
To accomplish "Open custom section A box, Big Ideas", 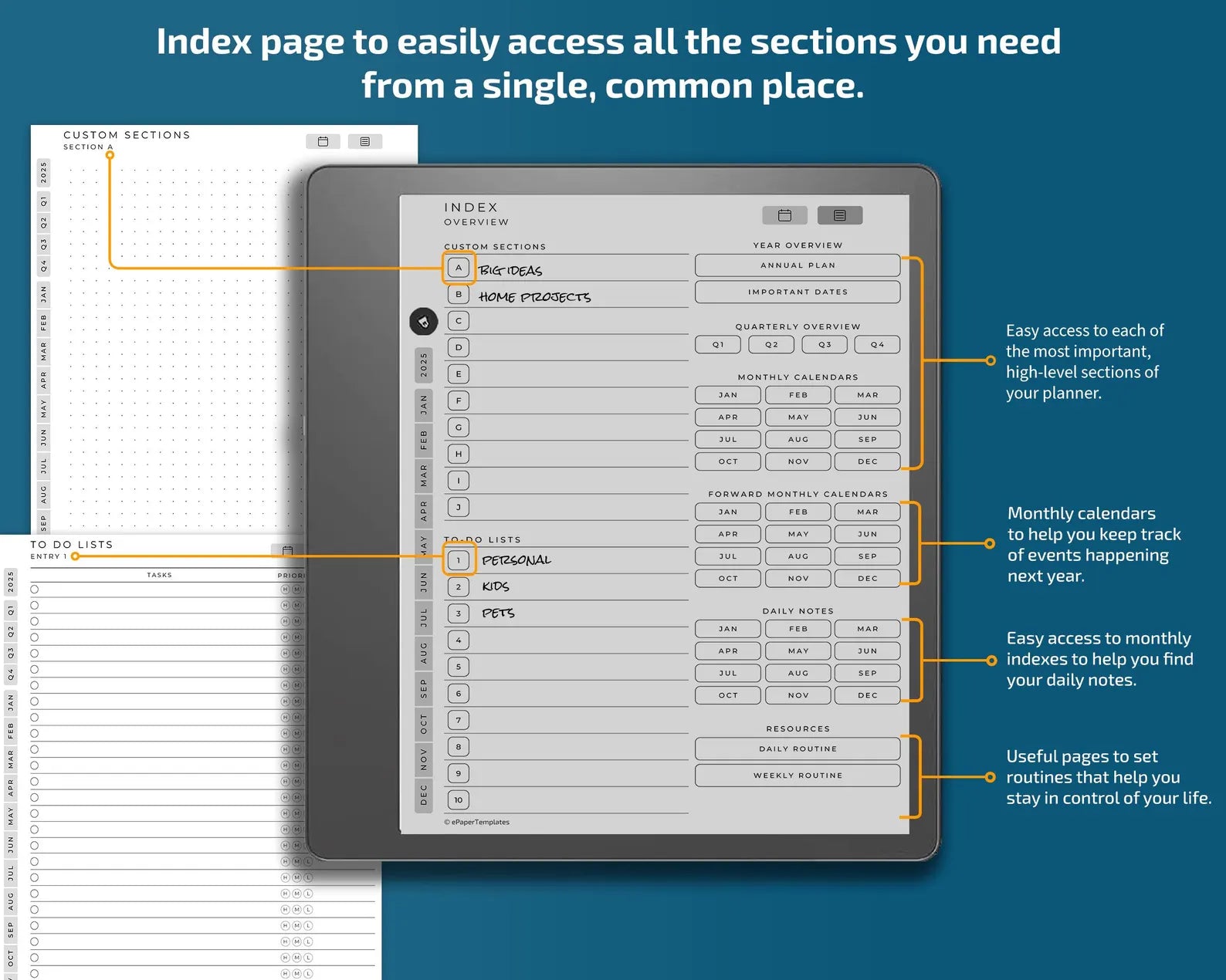I will point(459,268).
